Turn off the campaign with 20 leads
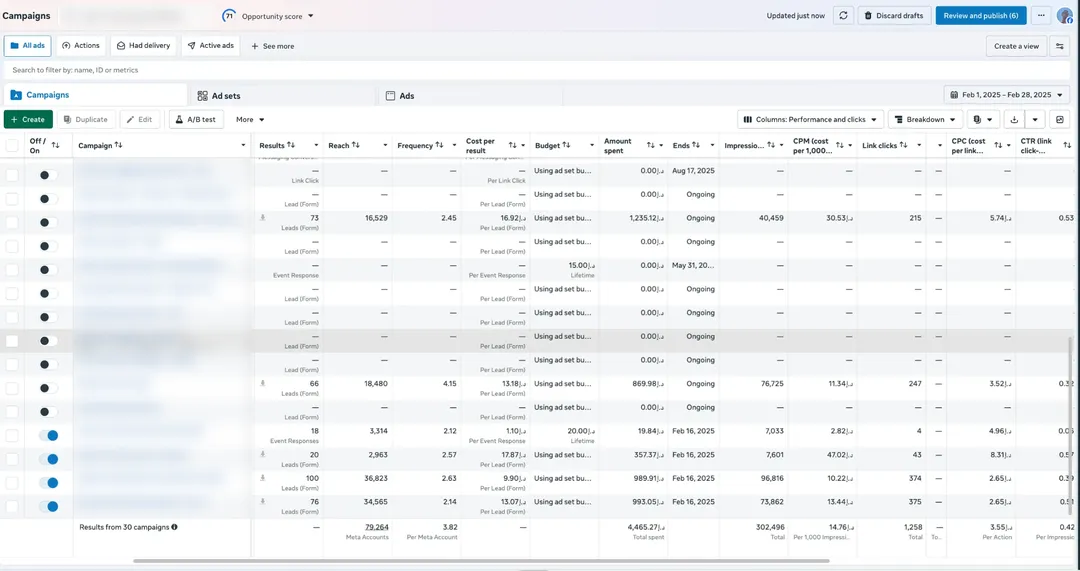1080x571 pixels. tap(48, 459)
